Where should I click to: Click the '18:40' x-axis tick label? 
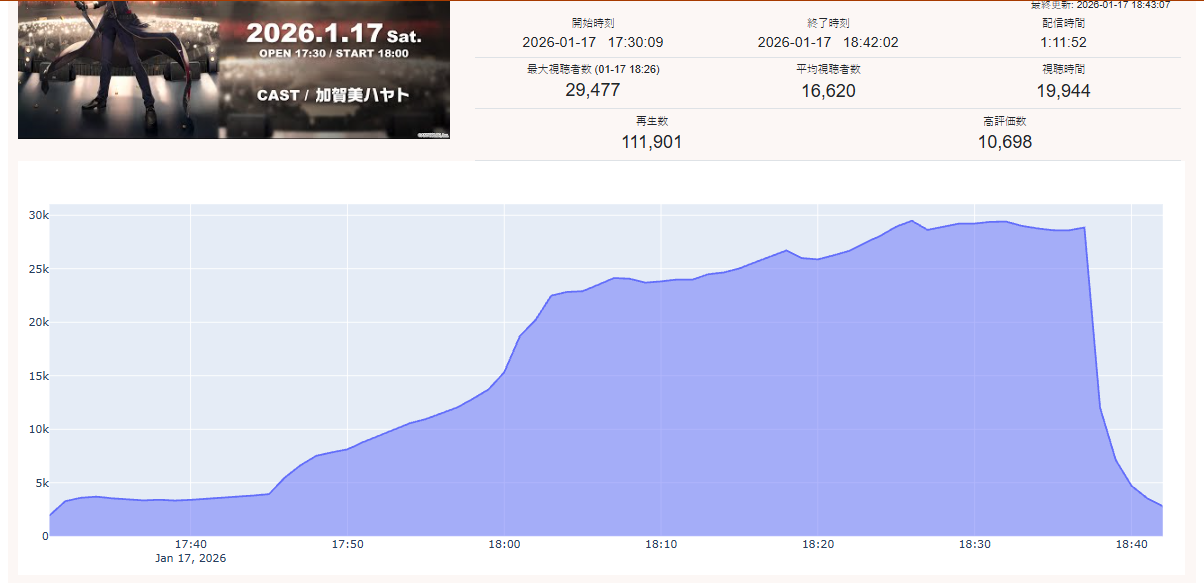1132,544
